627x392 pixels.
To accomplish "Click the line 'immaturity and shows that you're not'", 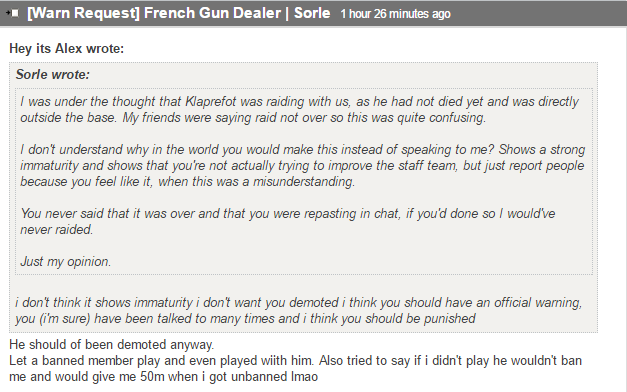I will pos(302,166).
